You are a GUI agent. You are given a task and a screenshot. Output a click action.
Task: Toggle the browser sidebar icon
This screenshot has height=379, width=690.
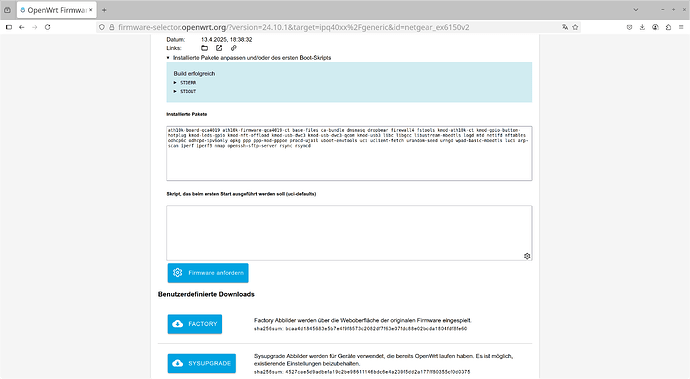pos(9,27)
